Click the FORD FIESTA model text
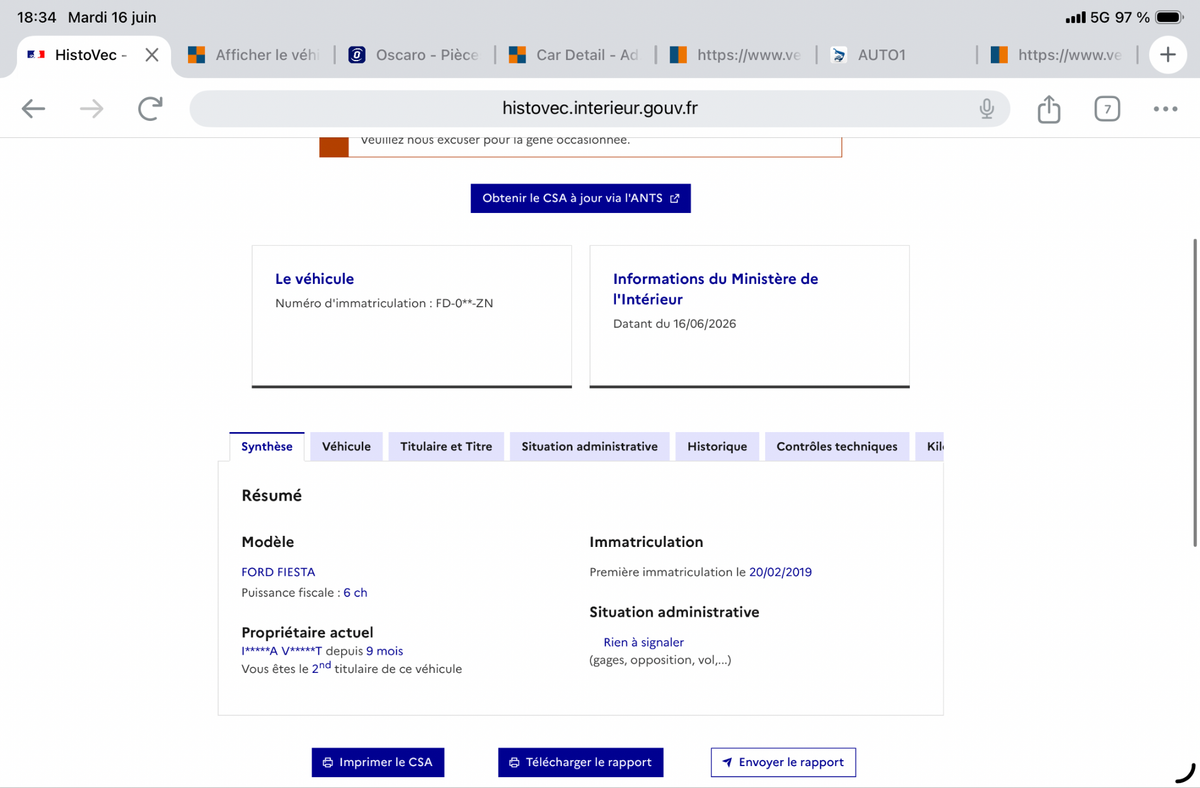 tap(278, 572)
